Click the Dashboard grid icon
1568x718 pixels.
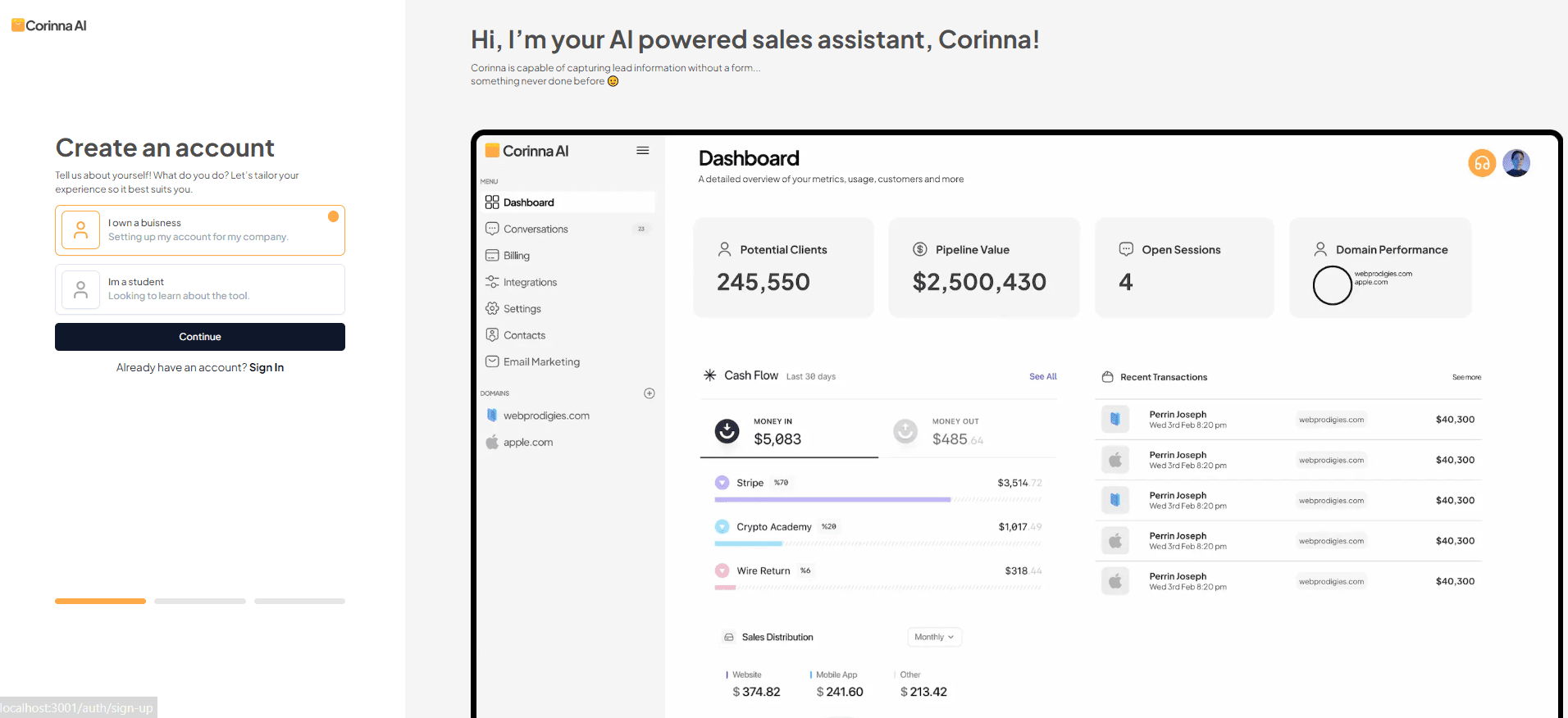492,202
